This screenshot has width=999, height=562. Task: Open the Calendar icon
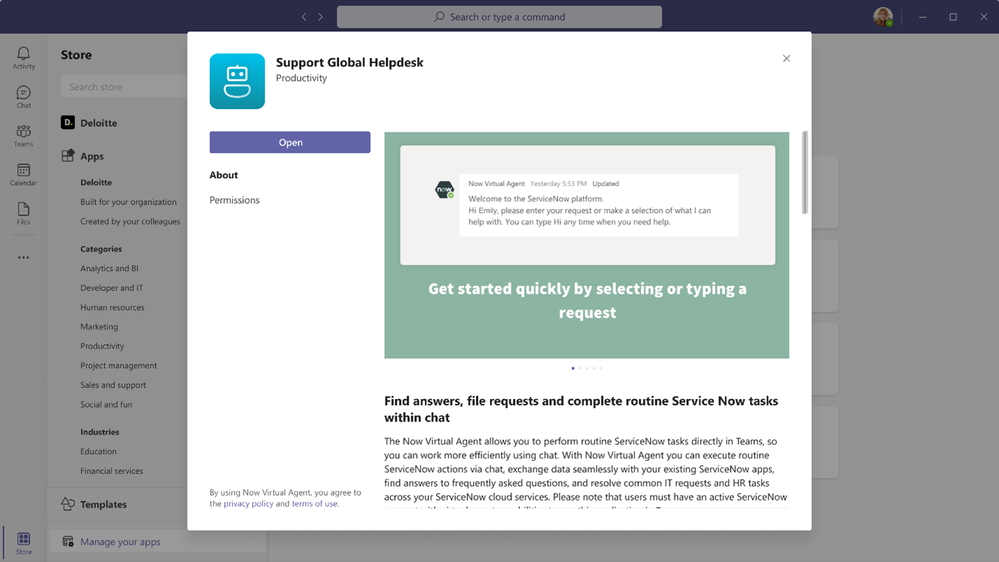[24, 175]
